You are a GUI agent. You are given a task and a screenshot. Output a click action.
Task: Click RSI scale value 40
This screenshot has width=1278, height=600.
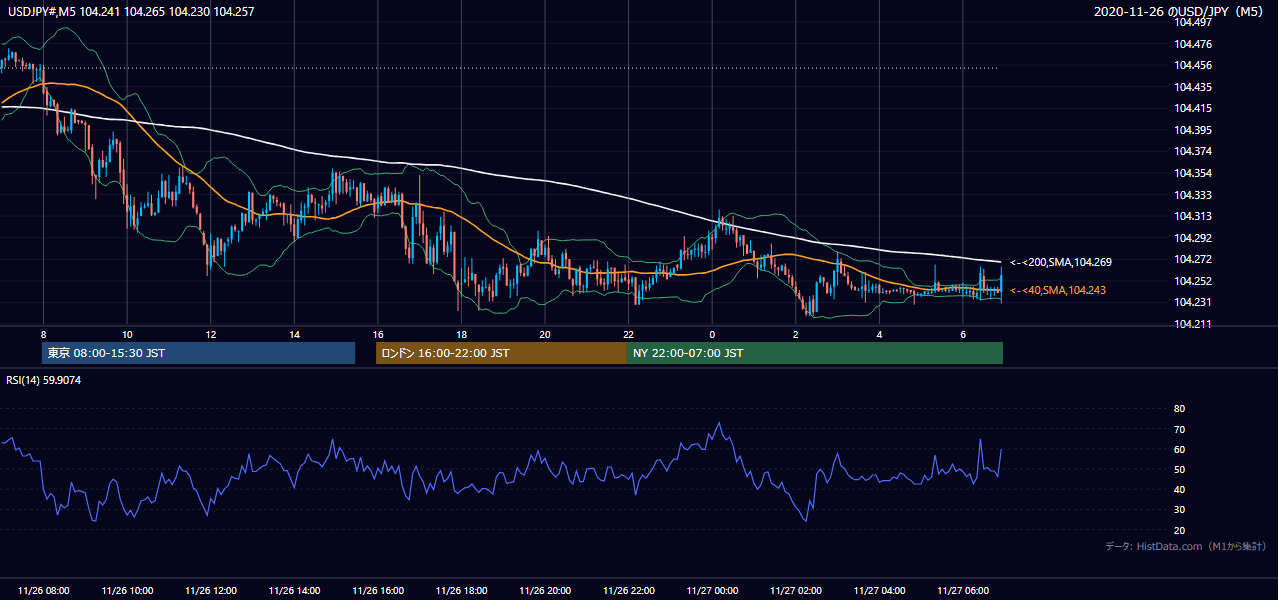(x=1179, y=489)
